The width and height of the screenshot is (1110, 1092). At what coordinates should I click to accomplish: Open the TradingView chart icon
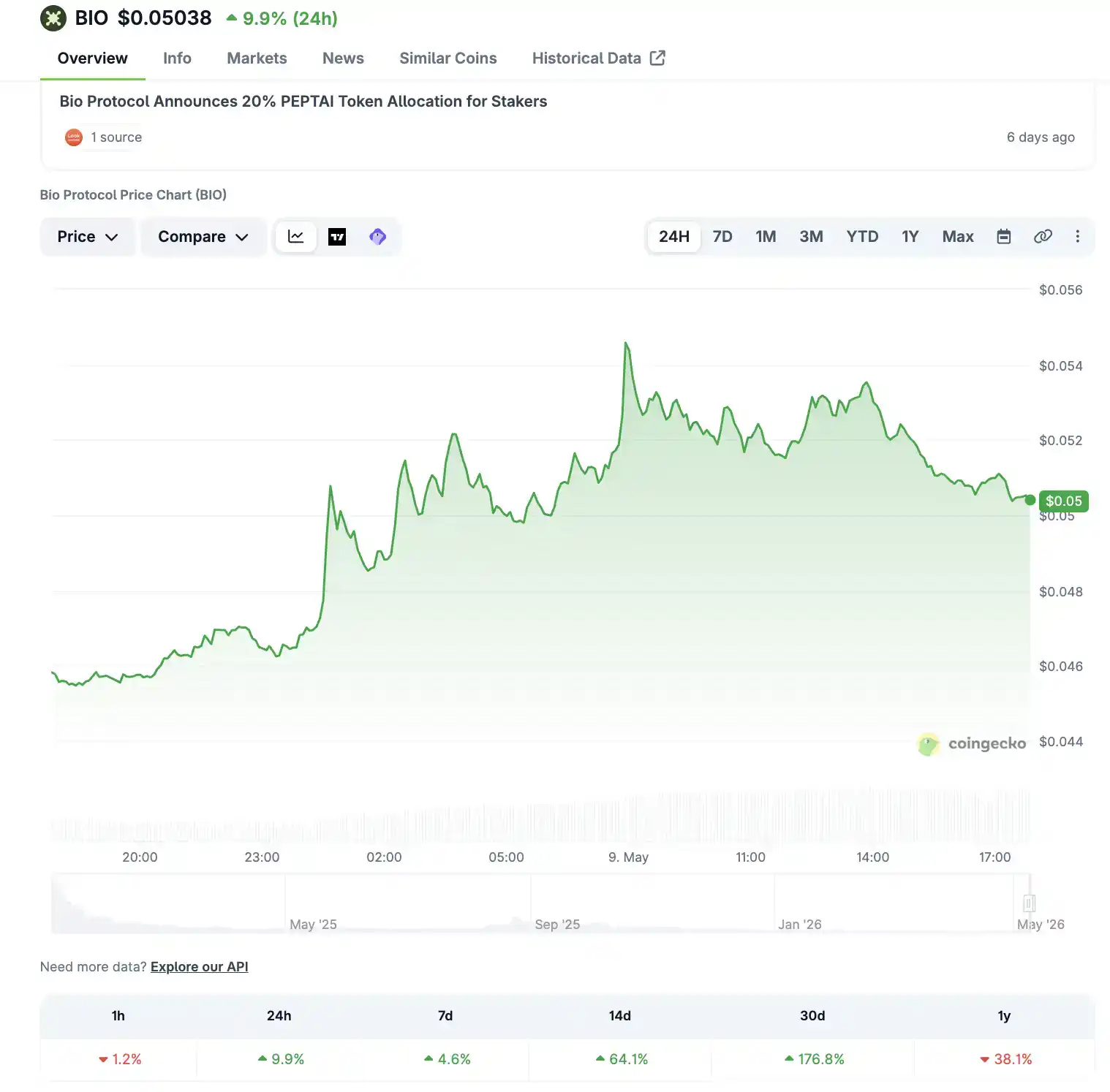(x=337, y=237)
